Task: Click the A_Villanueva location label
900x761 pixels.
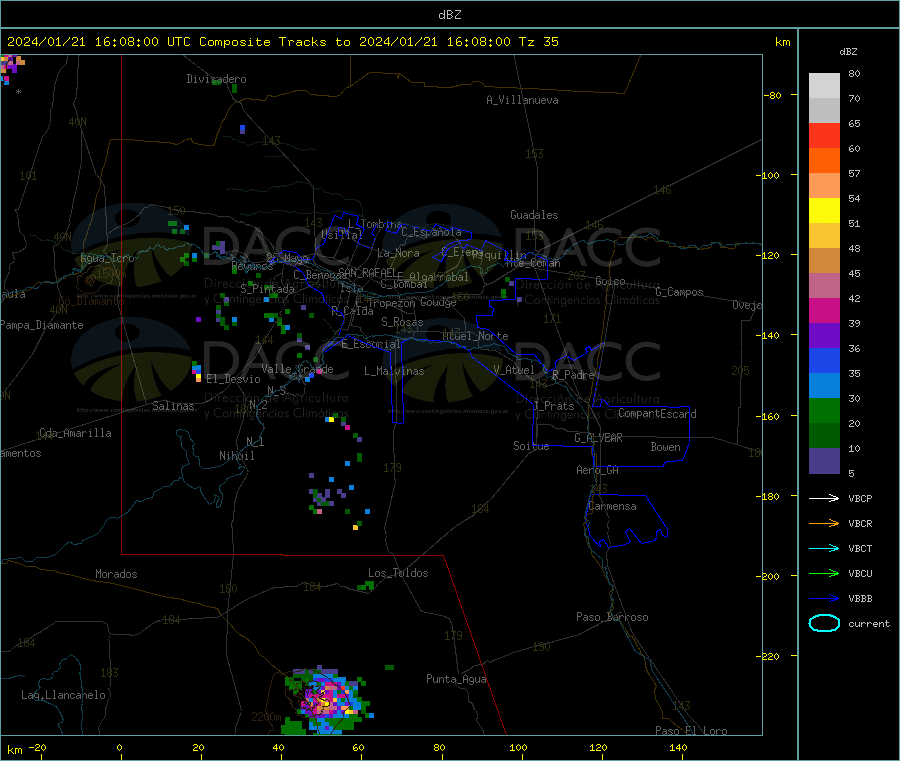Action: point(522,100)
